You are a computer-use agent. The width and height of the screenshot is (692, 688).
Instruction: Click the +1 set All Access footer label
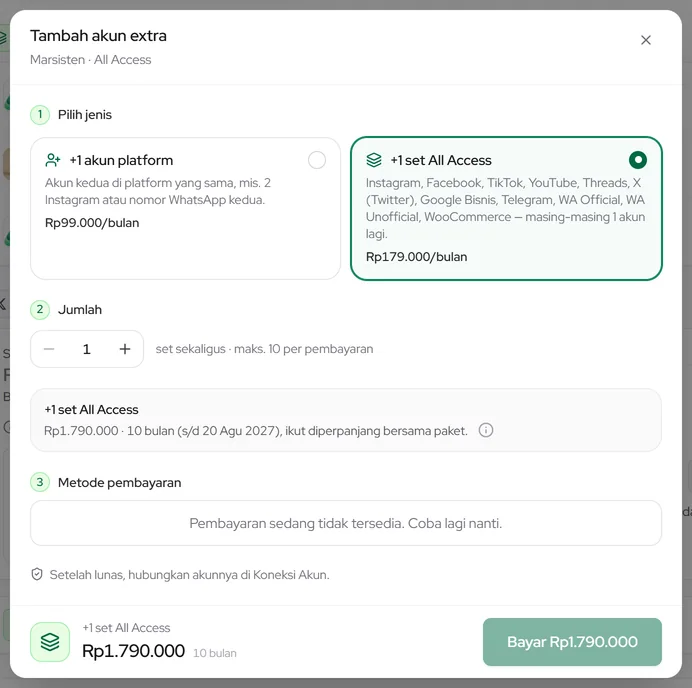pyautogui.click(x=126, y=628)
